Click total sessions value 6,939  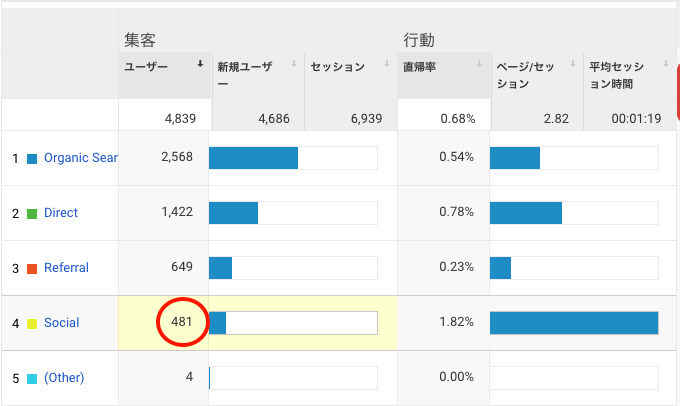tap(366, 118)
